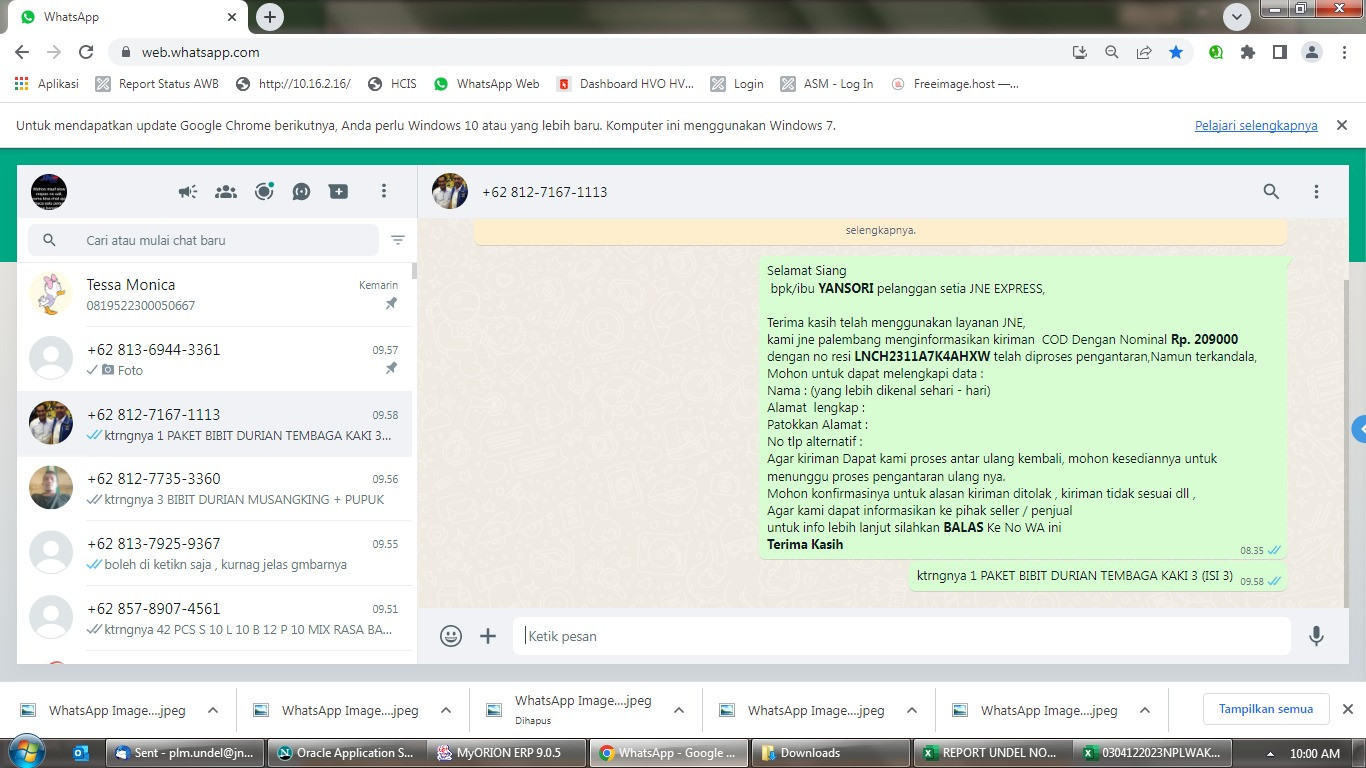Switch to the Oracle Application taskbar window

[348, 753]
